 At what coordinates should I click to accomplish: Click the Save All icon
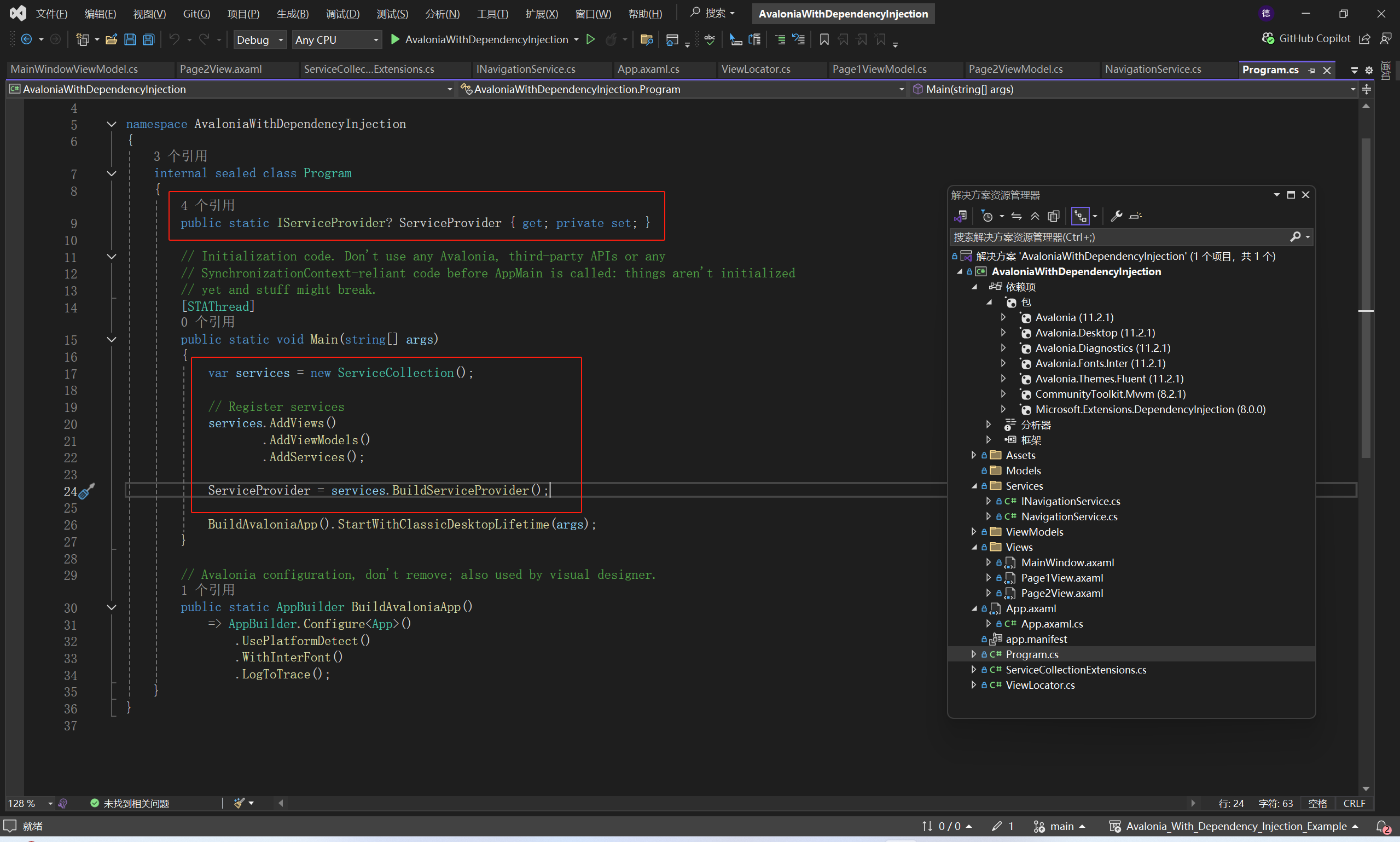149,39
